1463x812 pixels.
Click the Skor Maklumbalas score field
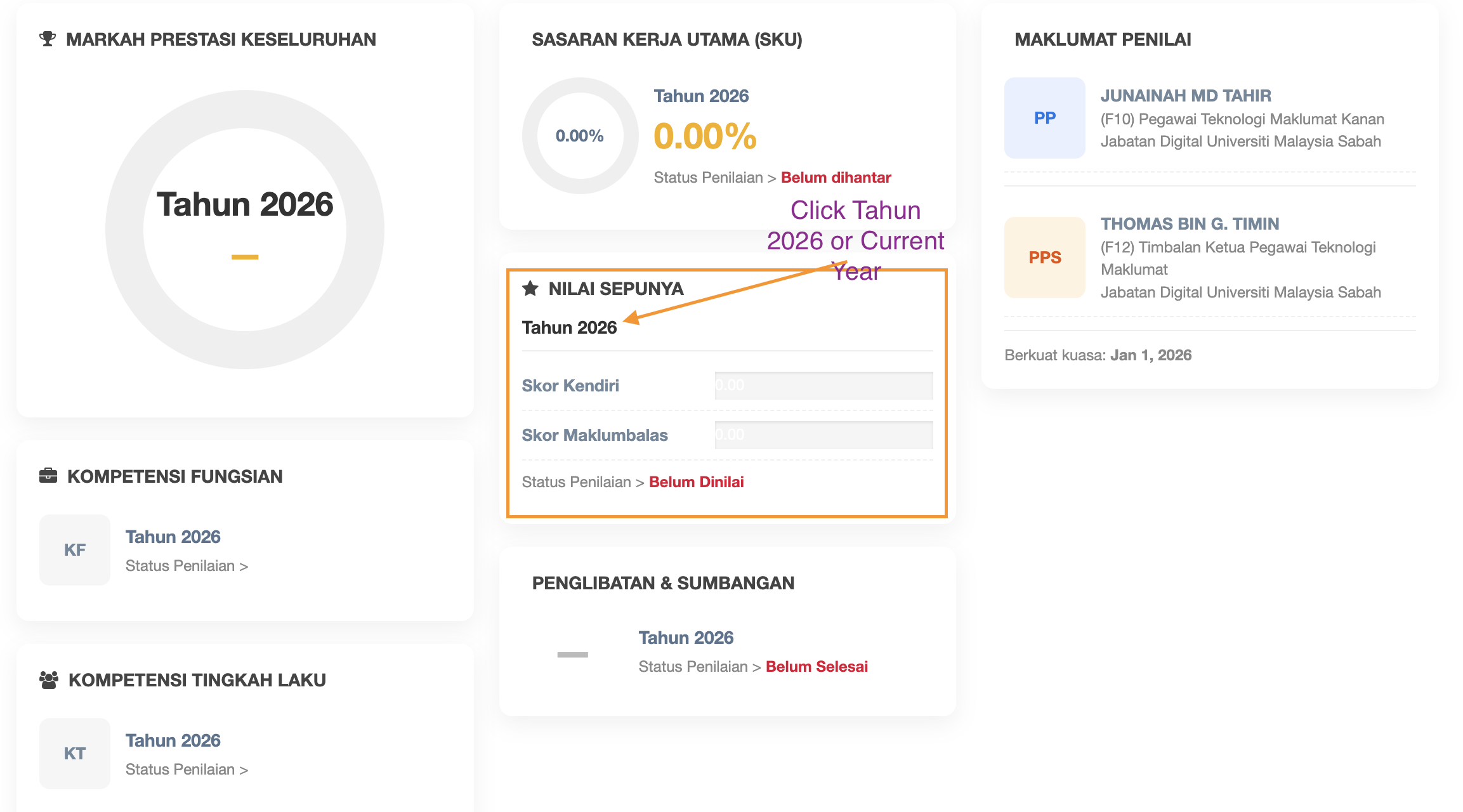tap(823, 435)
